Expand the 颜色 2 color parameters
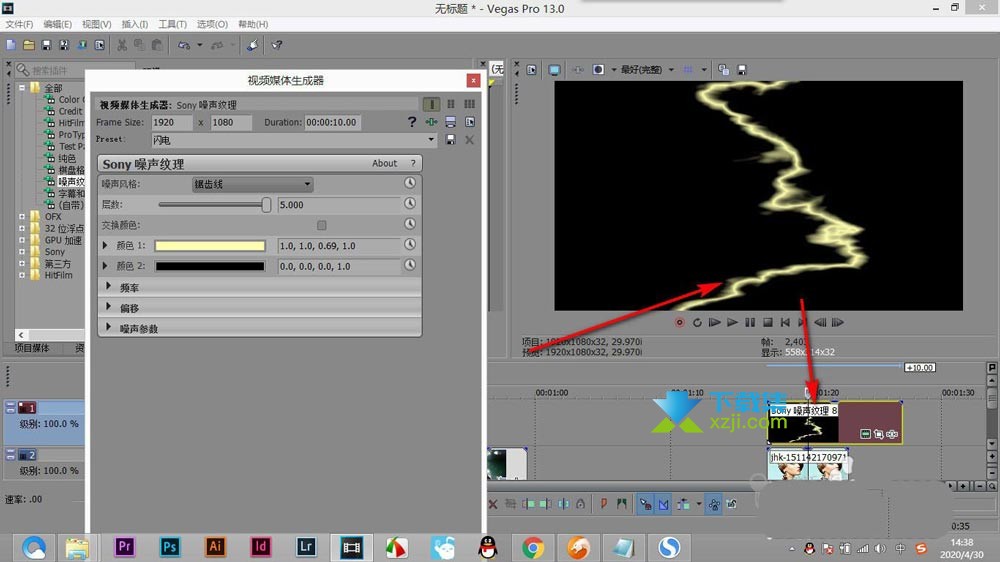The image size is (1000, 562). click(105, 265)
